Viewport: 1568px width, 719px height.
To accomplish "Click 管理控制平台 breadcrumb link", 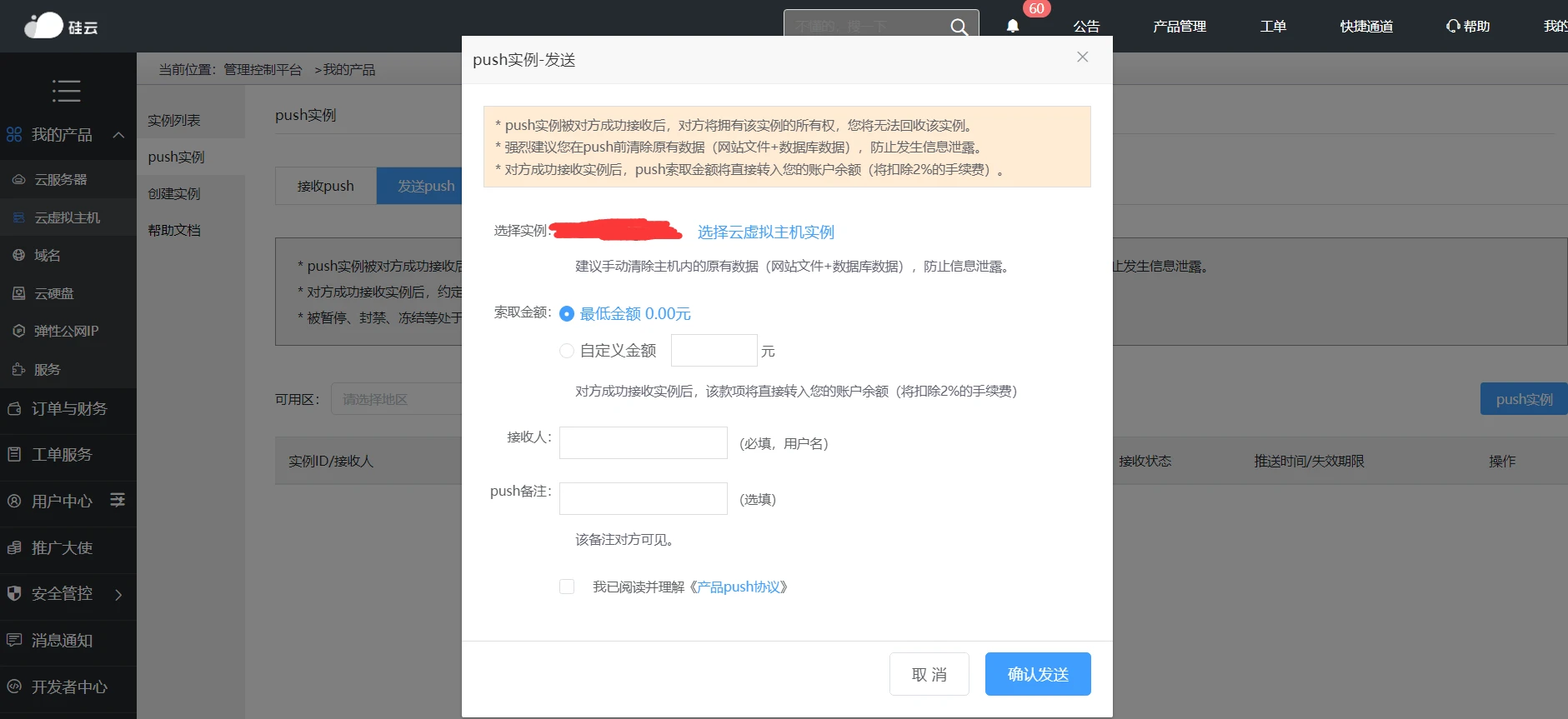I will pos(263,70).
